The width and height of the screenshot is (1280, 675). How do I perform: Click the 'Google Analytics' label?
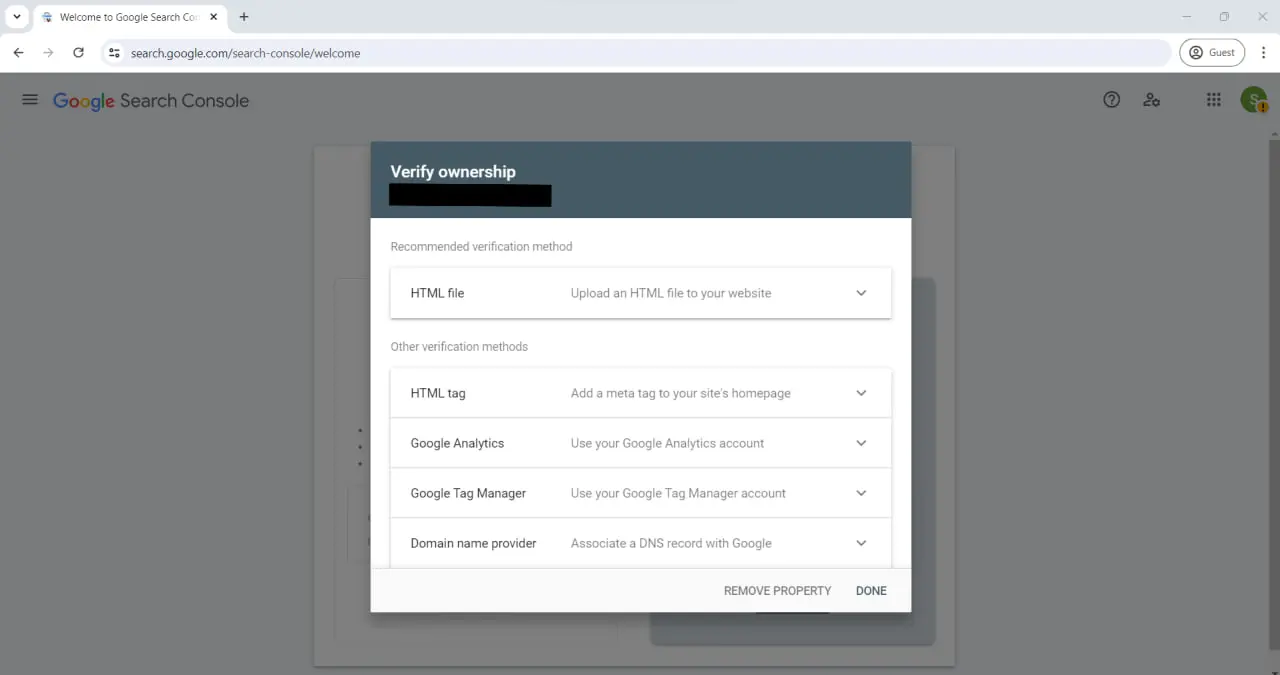pos(457,443)
